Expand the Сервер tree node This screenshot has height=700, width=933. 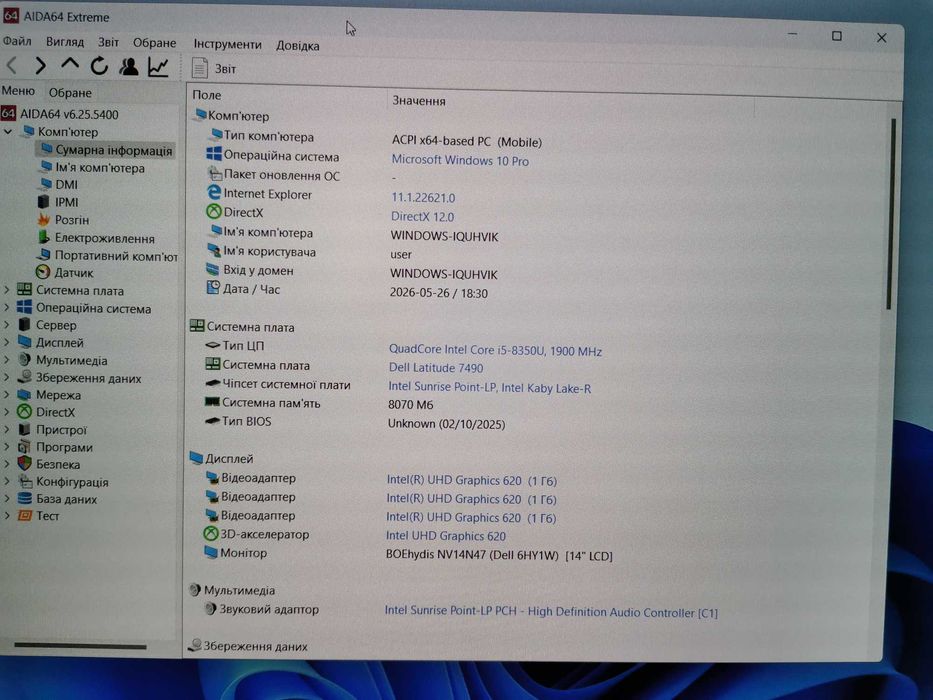pos(7,325)
